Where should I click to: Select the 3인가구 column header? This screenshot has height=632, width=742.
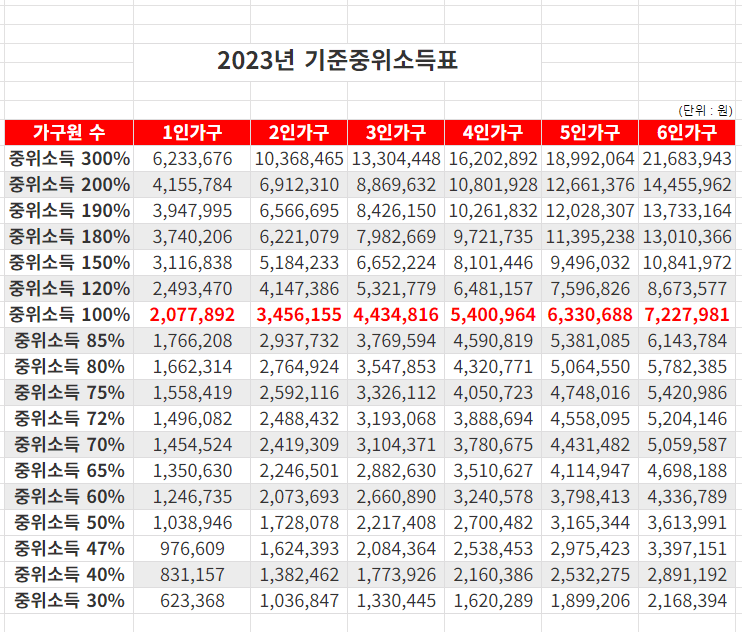pos(396,132)
